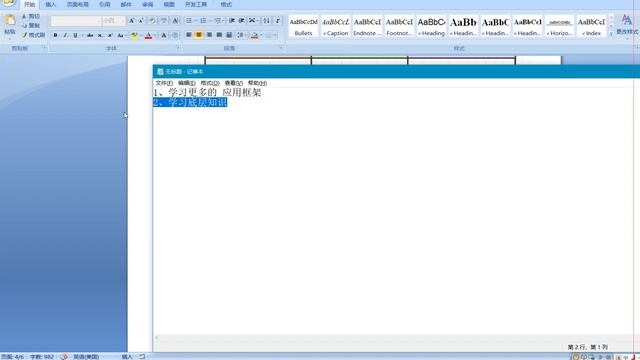This screenshot has width=640, height=360.
Task: Open Notepad 文件 menu
Action: [x=164, y=83]
